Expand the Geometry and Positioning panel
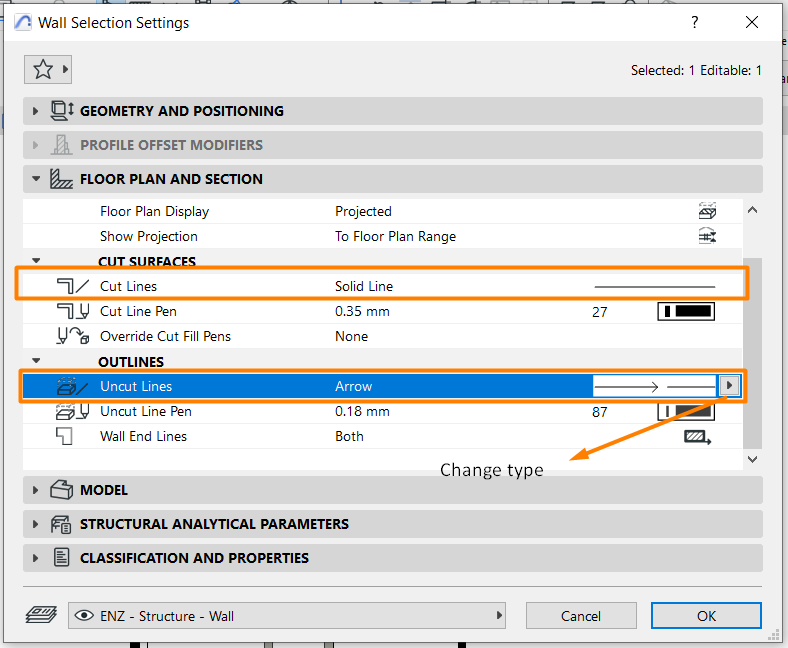 [x=35, y=111]
